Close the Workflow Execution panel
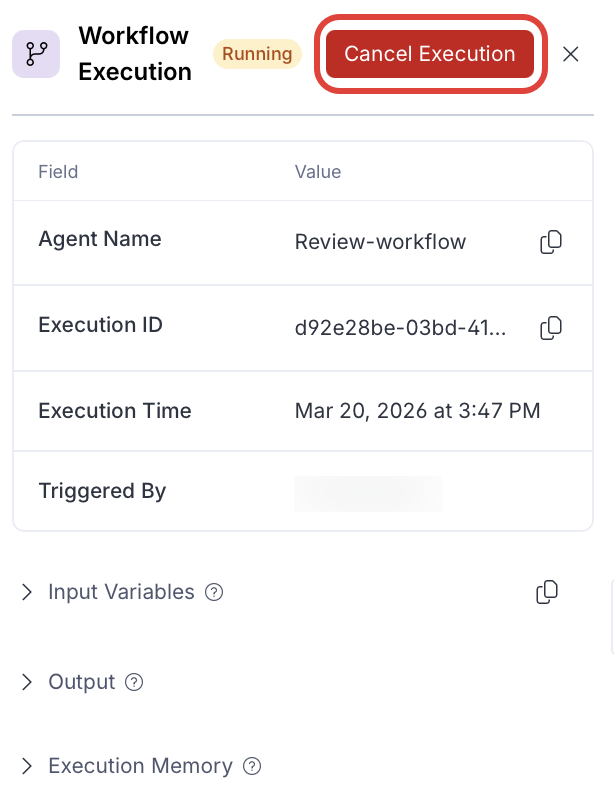This screenshot has width=614, height=812. (x=571, y=54)
